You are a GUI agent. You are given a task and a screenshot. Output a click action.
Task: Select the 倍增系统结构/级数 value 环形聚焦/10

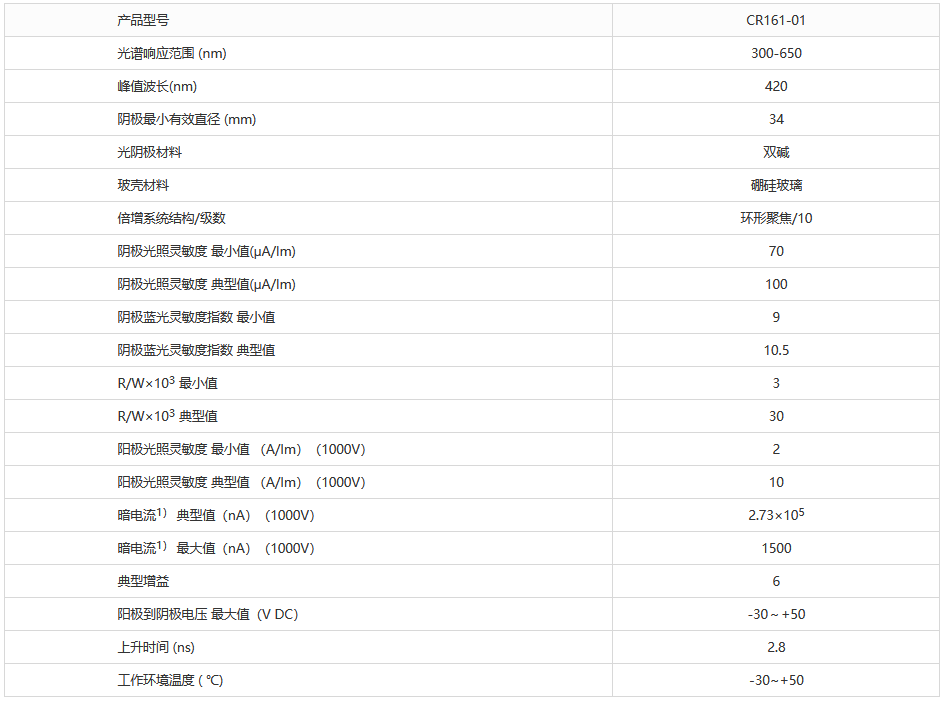coord(776,218)
